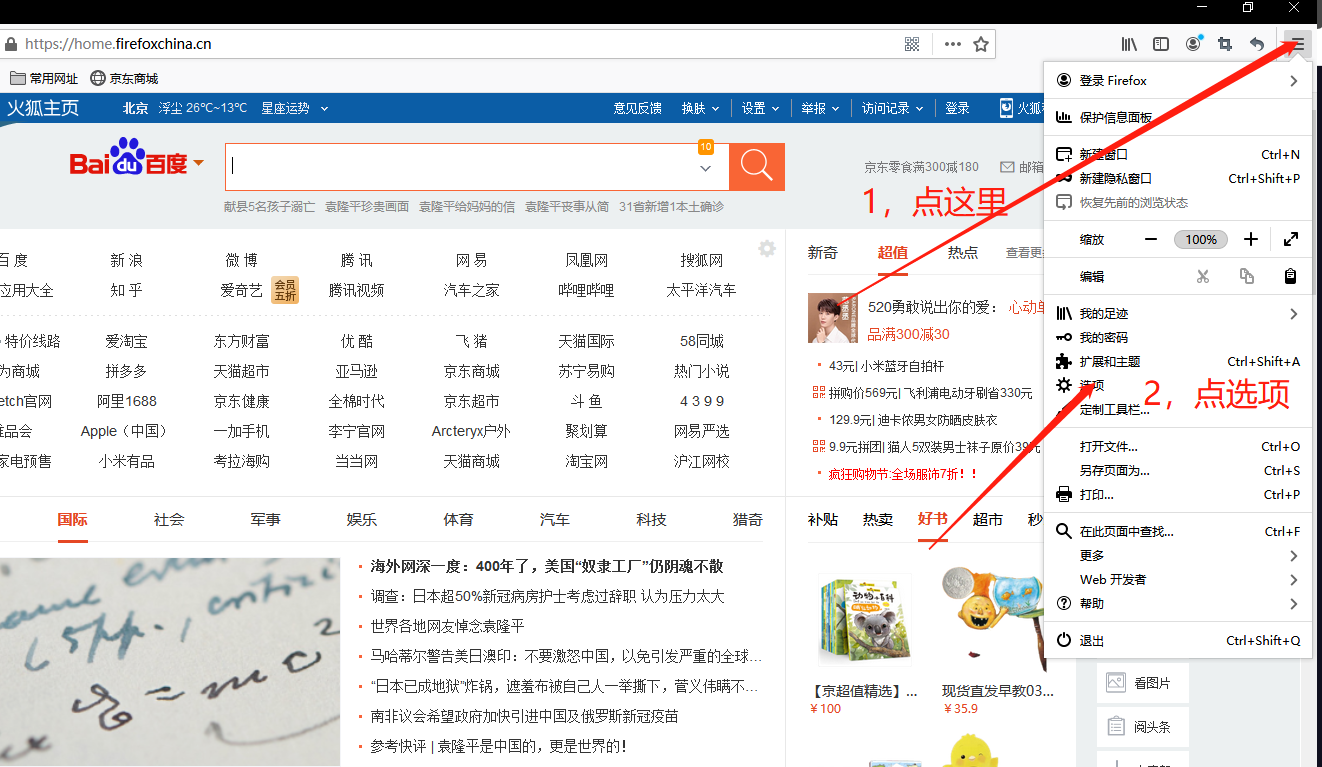
Task: Open the 设置 dropdown in the blue bar
Action: point(760,108)
